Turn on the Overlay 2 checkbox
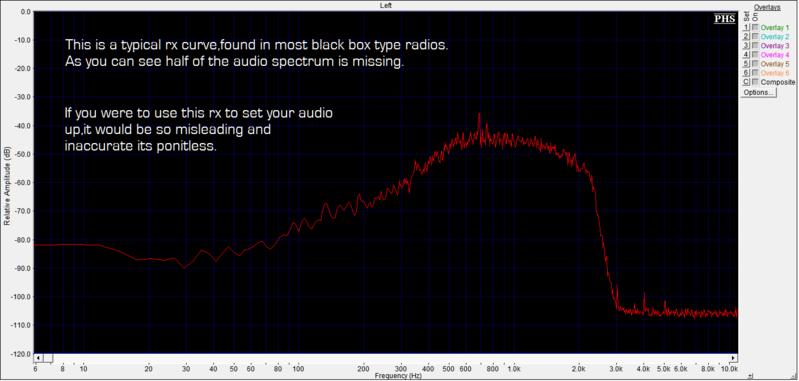This screenshot has height=381, width=799. pyautogui.click(x=755, y=37)
